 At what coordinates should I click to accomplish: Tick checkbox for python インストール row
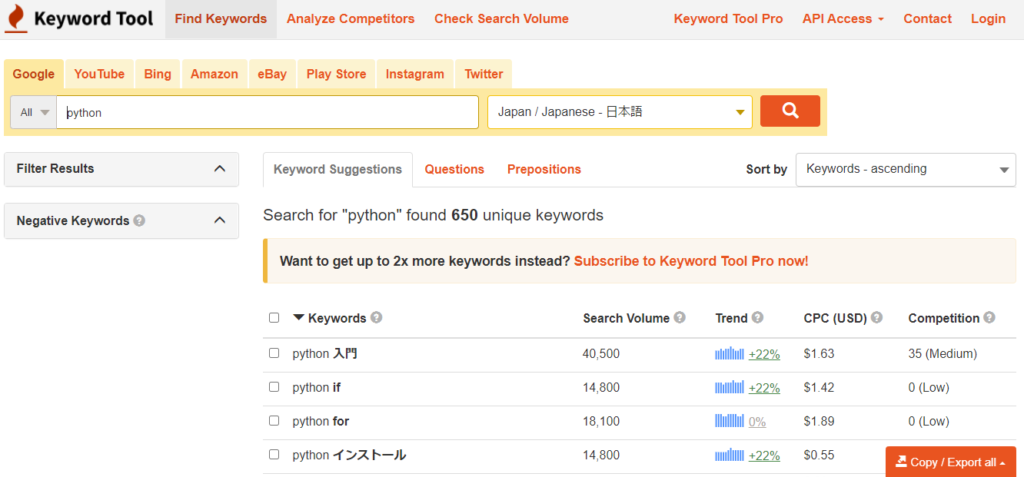[274, 454]
